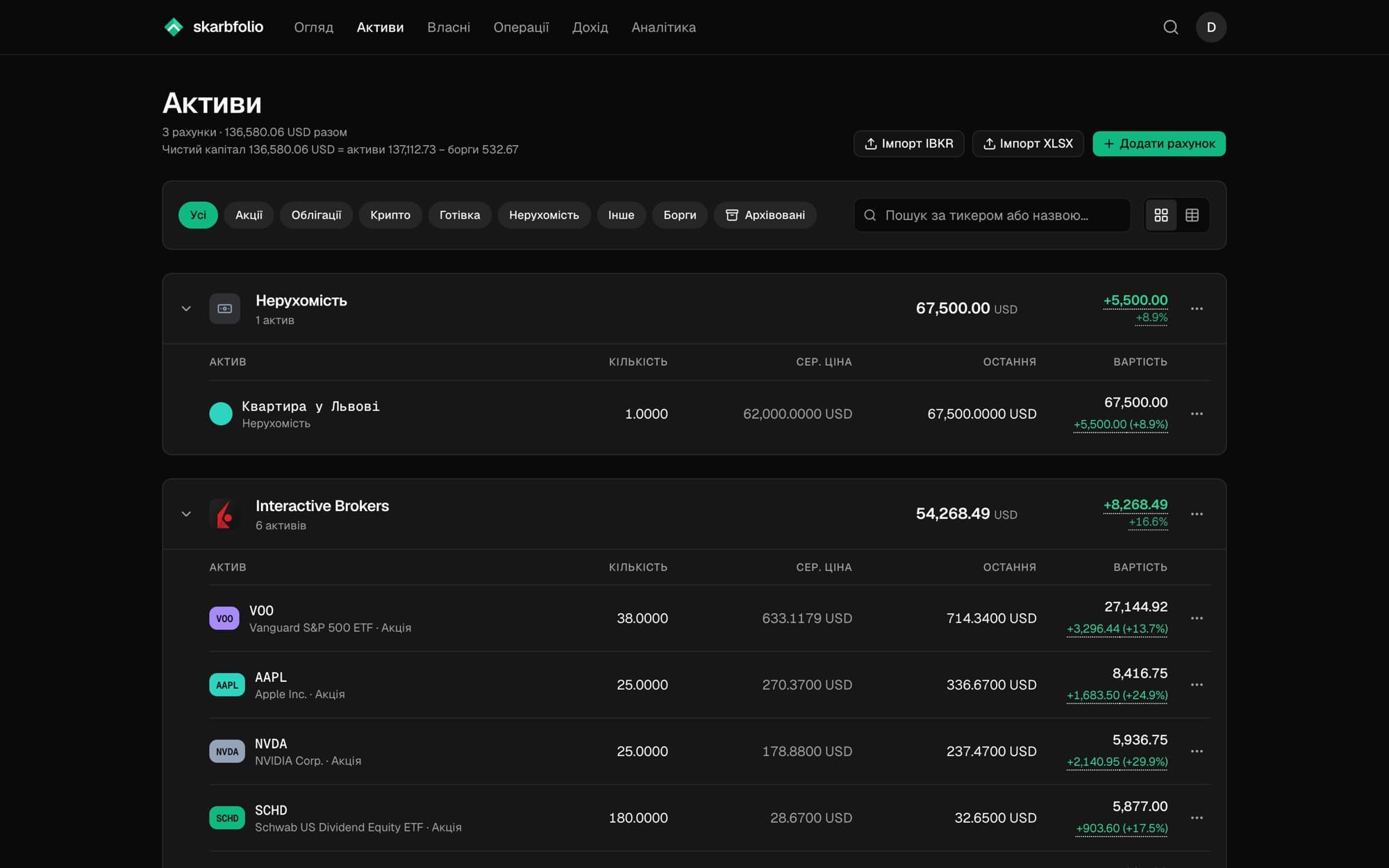Image resolution: width=1389 pixels, height=868 pixels.
Task: Click the Interactive Brokers logo icon
Action: click(224, 514)
